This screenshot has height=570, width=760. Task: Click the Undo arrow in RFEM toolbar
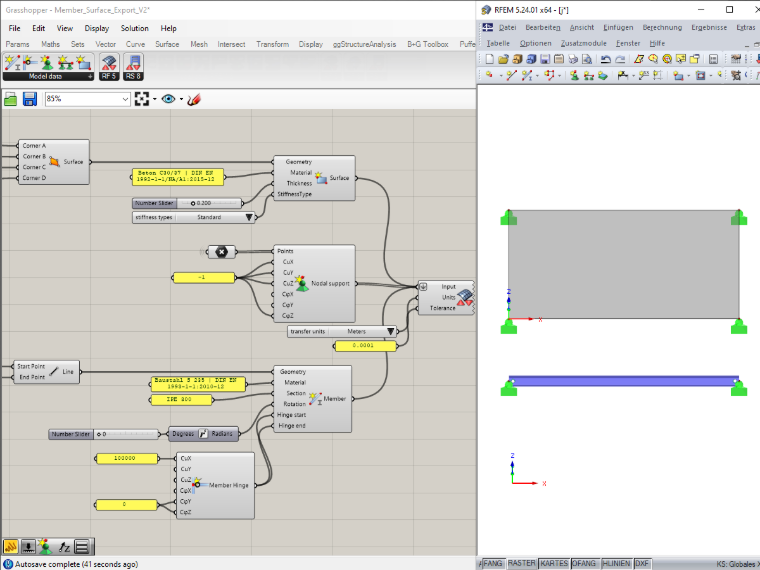tap(605, 59)
